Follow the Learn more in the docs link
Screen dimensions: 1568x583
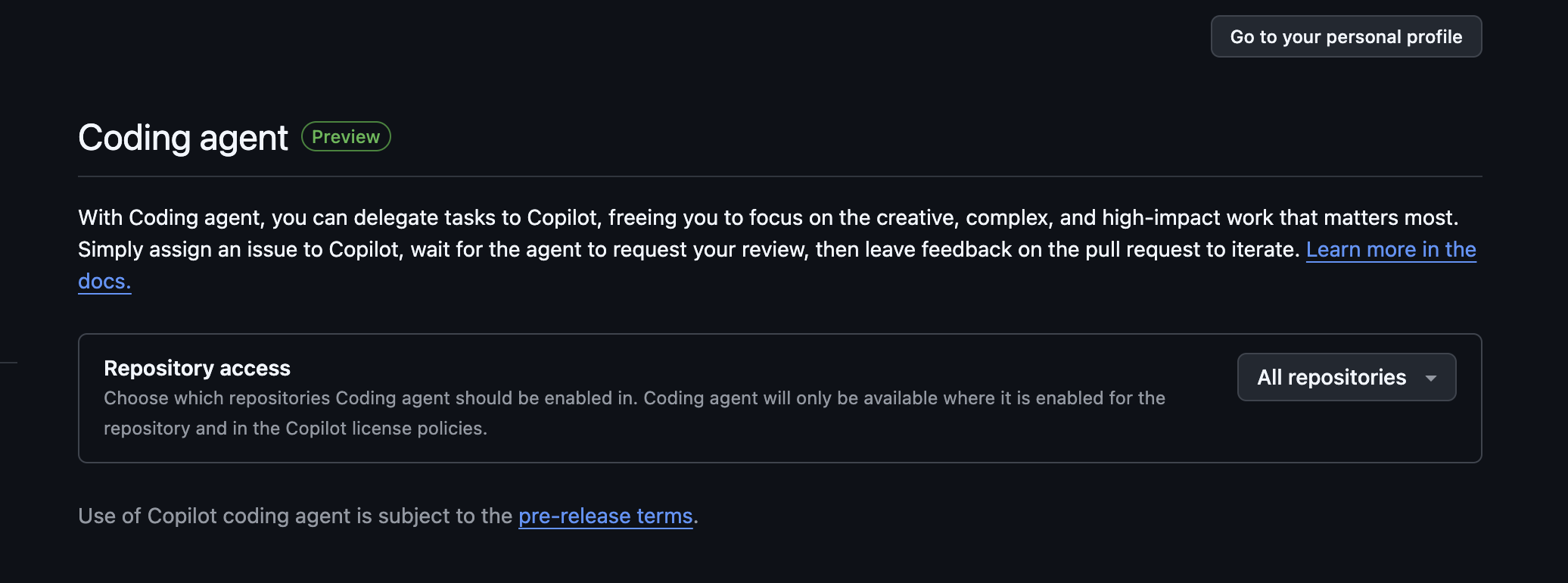click(x=1391, y=249)
